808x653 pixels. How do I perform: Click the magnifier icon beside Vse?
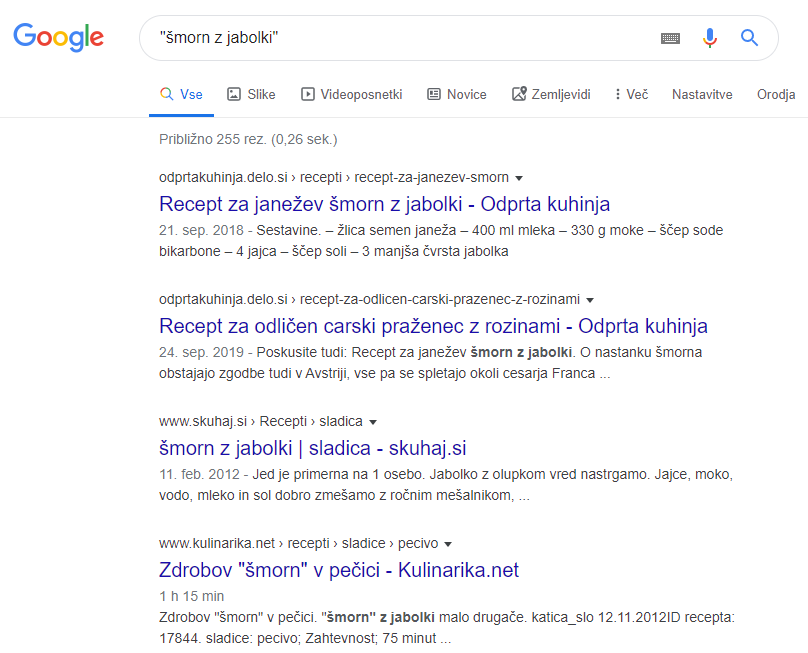tap(166, 94)
